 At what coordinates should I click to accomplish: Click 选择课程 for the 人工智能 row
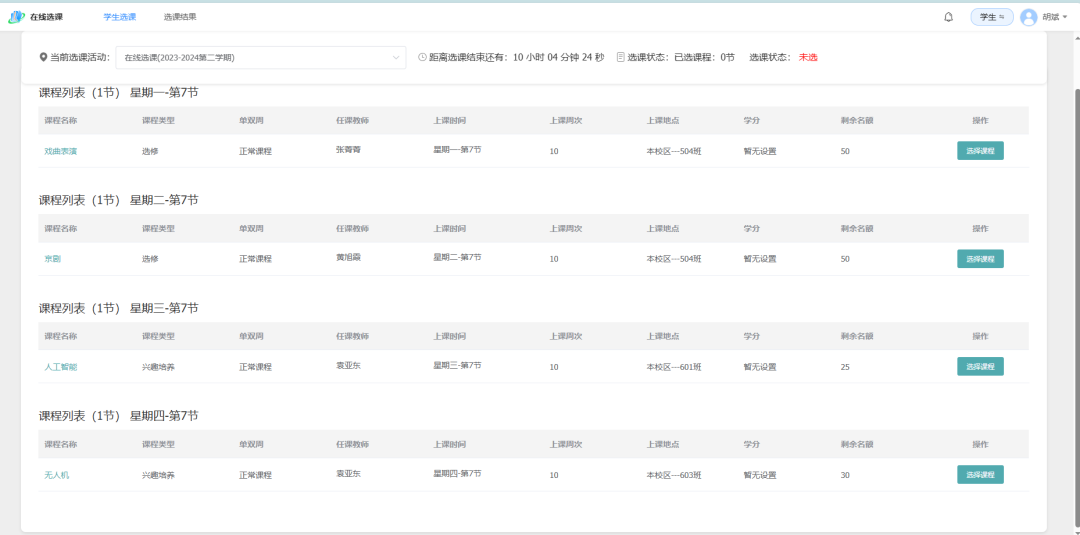click(x=980, y=366)
